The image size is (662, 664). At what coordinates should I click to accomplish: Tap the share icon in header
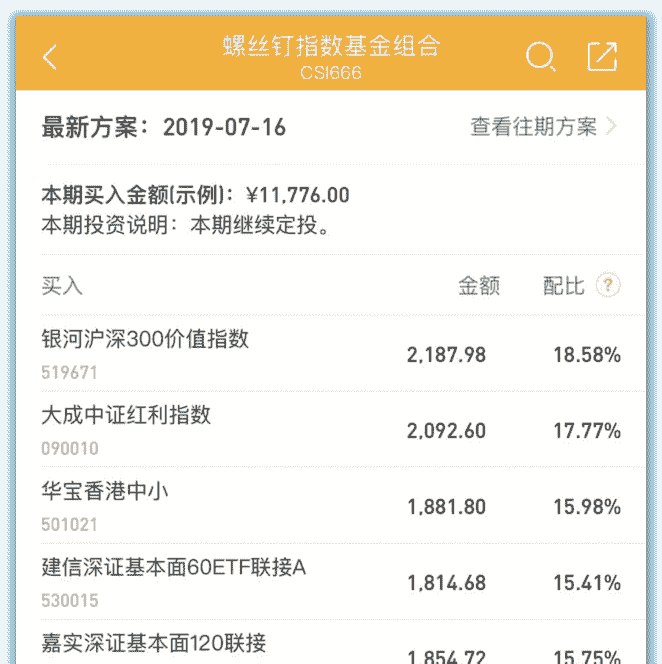pyautogui.click(x=602, y=57)
